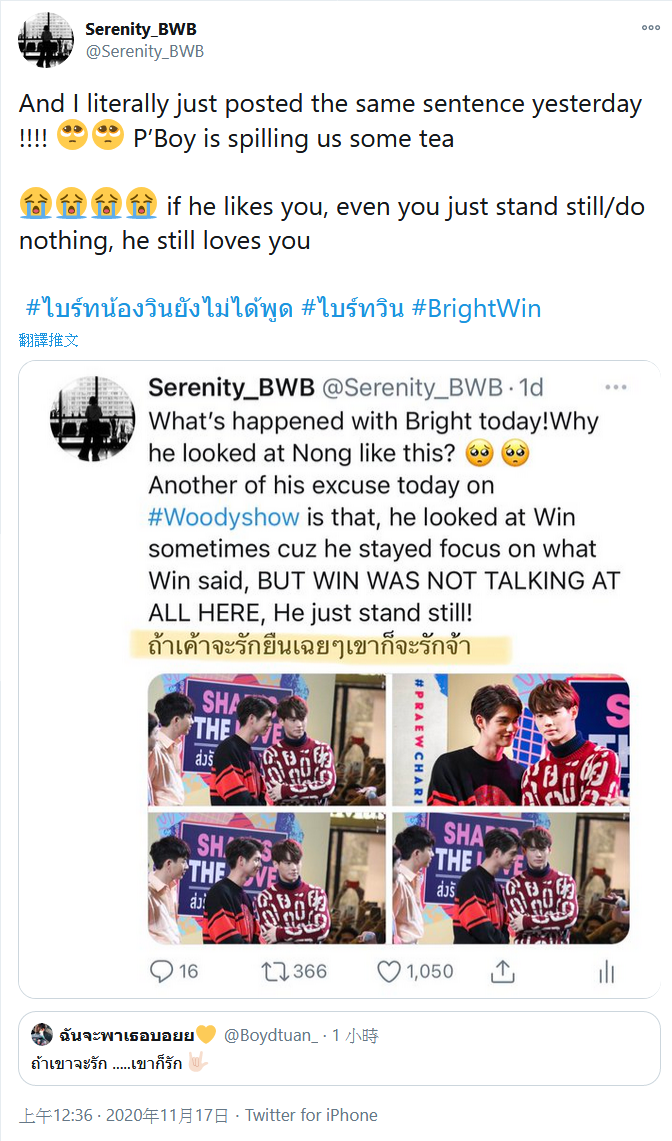The width and height of the screenshot is (672, 1141).
Task: Open the #ไบร์ทวิน hashtag link
Action: click(x=352, y=309)
